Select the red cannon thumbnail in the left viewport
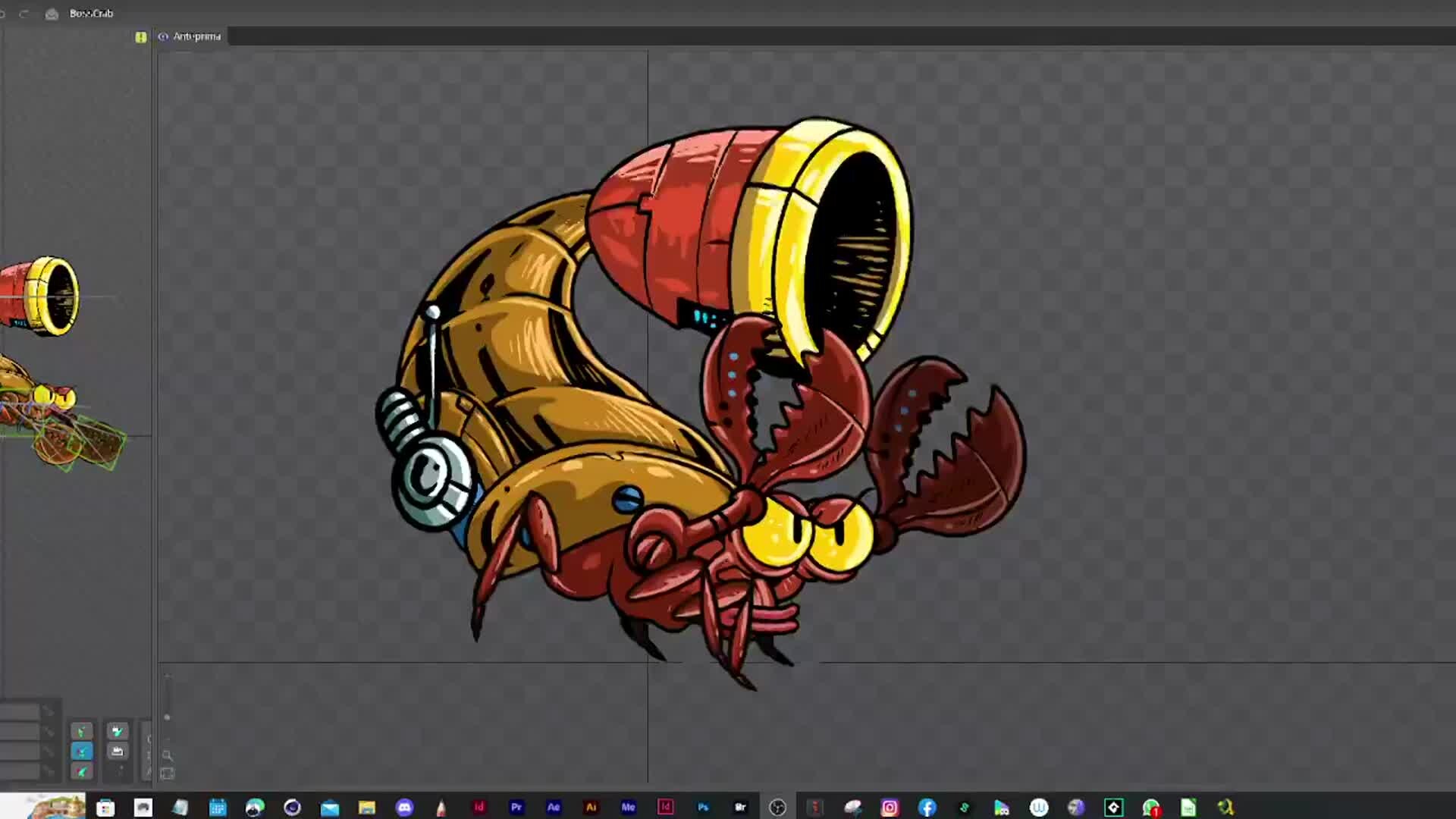 pos(39,296)
